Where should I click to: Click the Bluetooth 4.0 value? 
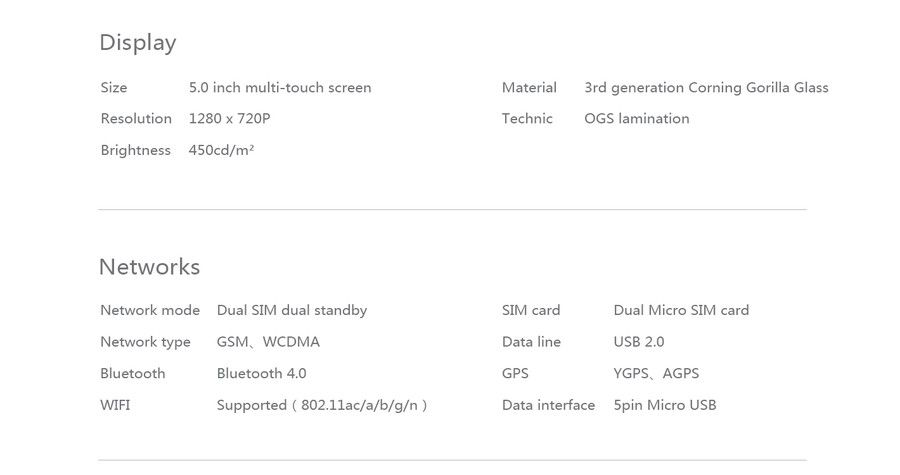coord(262,373)
